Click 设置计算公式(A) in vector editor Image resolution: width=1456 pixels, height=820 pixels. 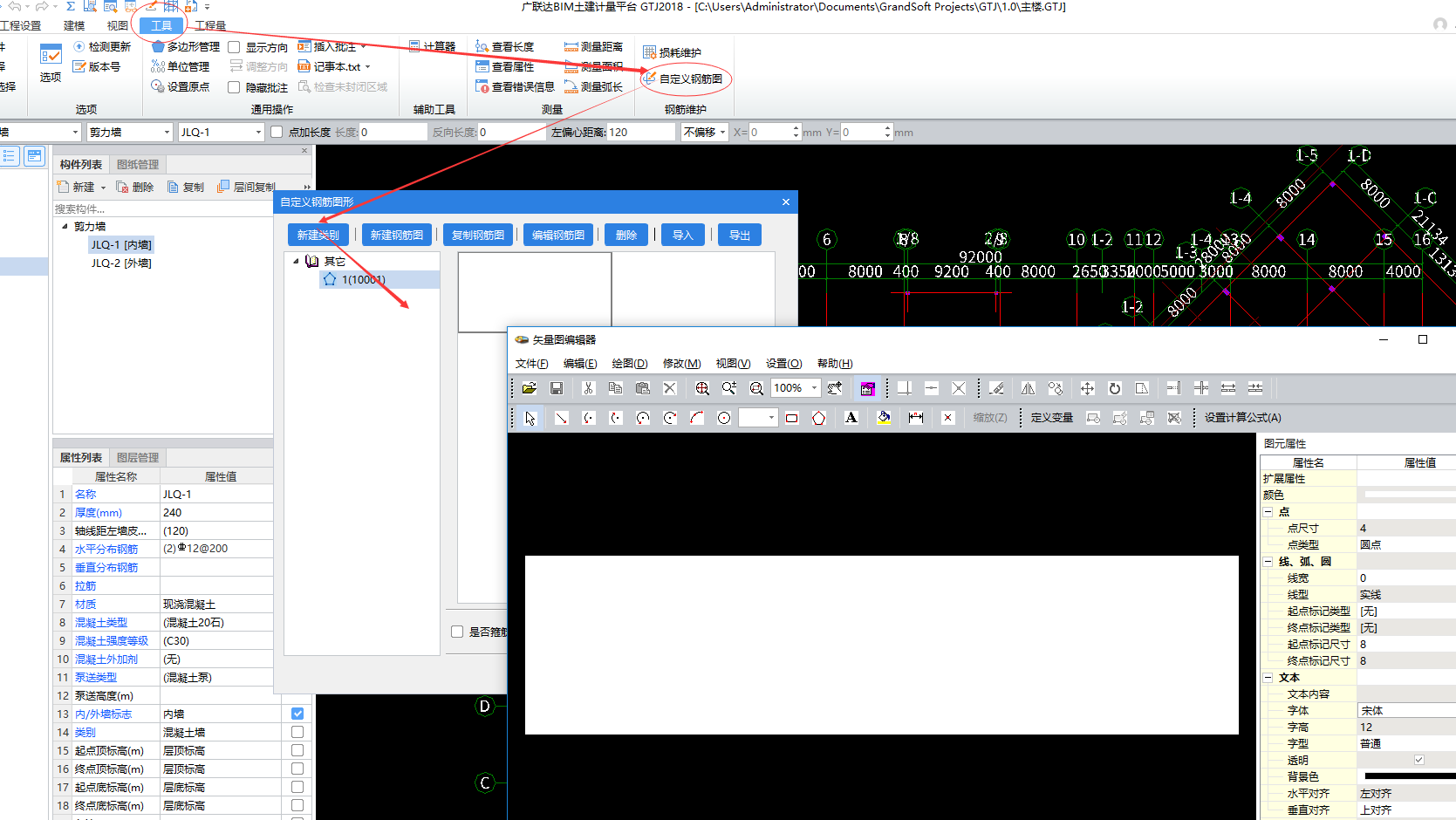pos(1243,418)
